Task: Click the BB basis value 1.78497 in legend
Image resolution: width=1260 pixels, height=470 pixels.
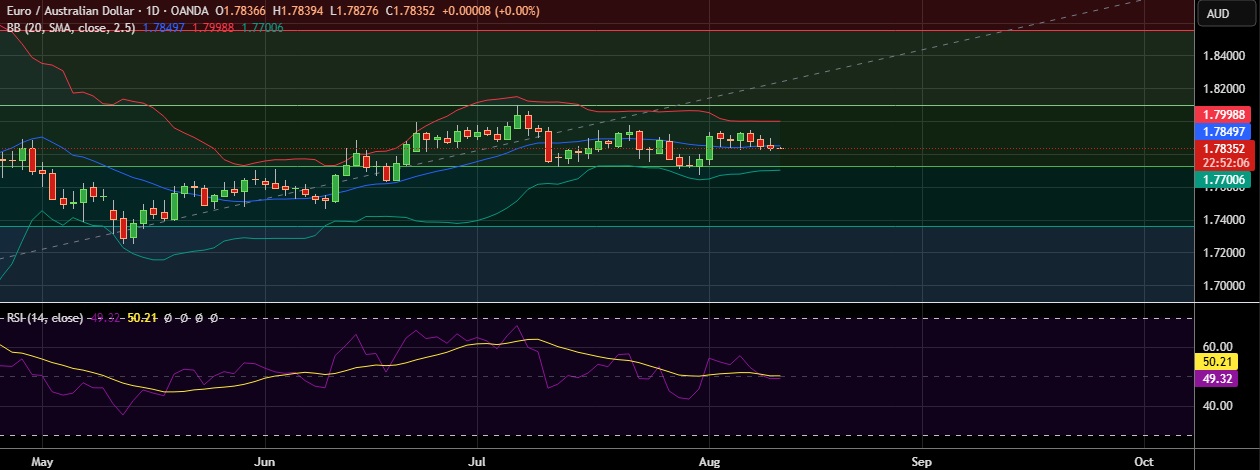Action: [163, 27]
